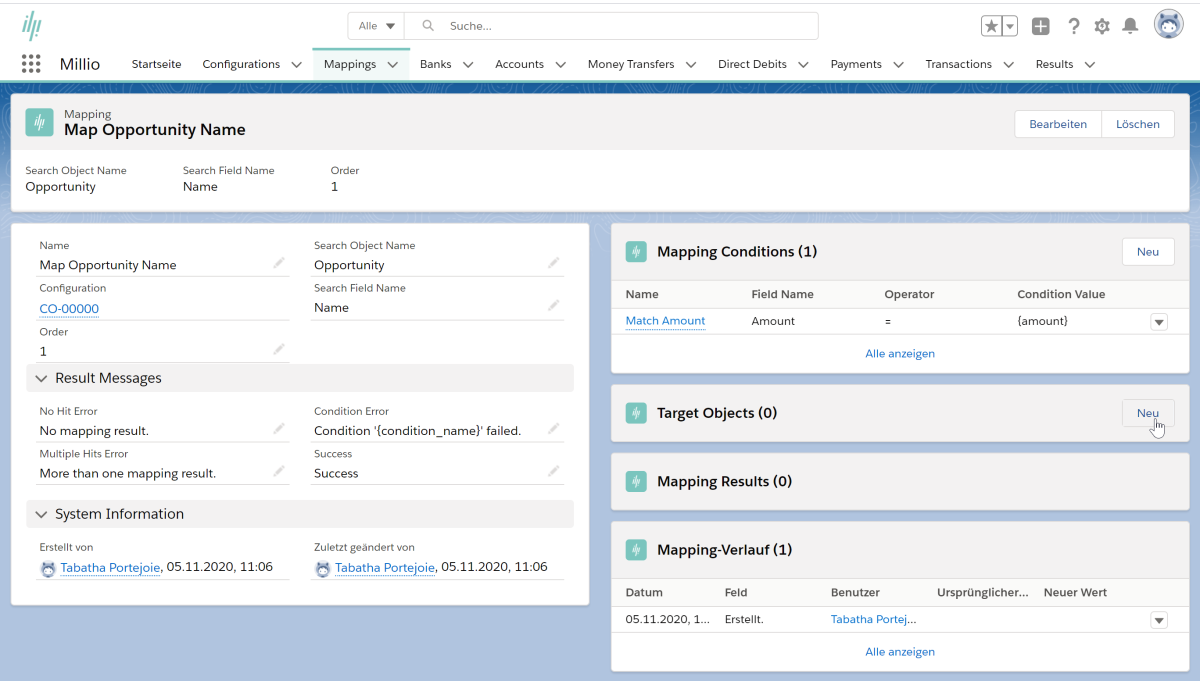1200x681 pixels.
Task: Open the notifications bell
Action: (1130, 26)
